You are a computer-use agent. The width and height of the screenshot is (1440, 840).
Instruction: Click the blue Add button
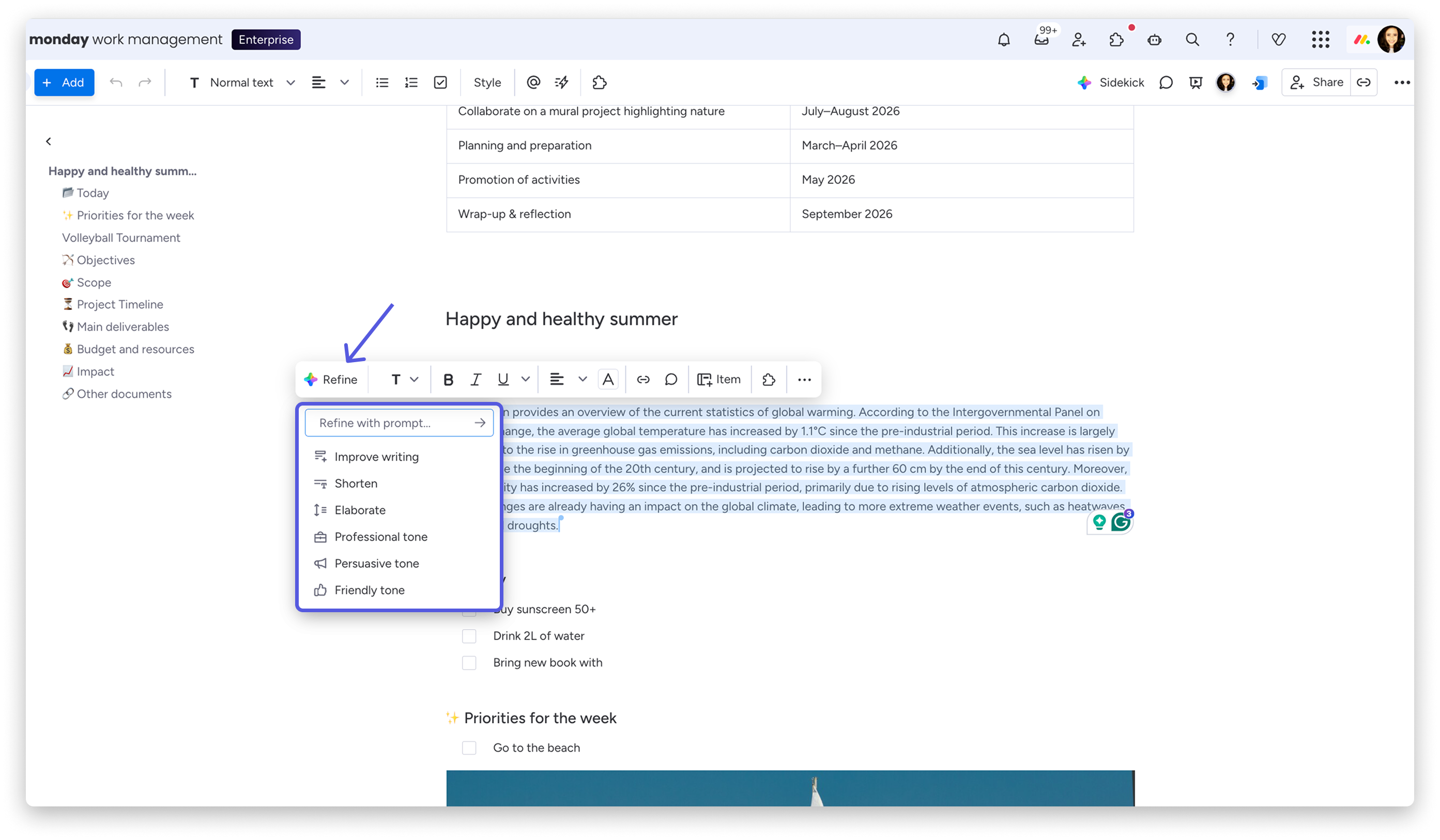64,82
